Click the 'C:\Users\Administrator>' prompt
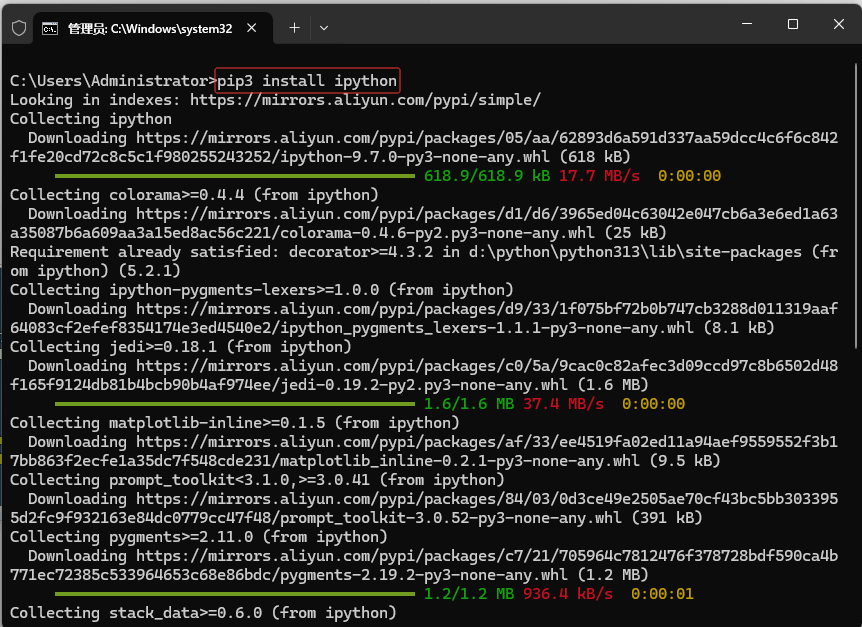The image size is (862, 627). point(113,81)
